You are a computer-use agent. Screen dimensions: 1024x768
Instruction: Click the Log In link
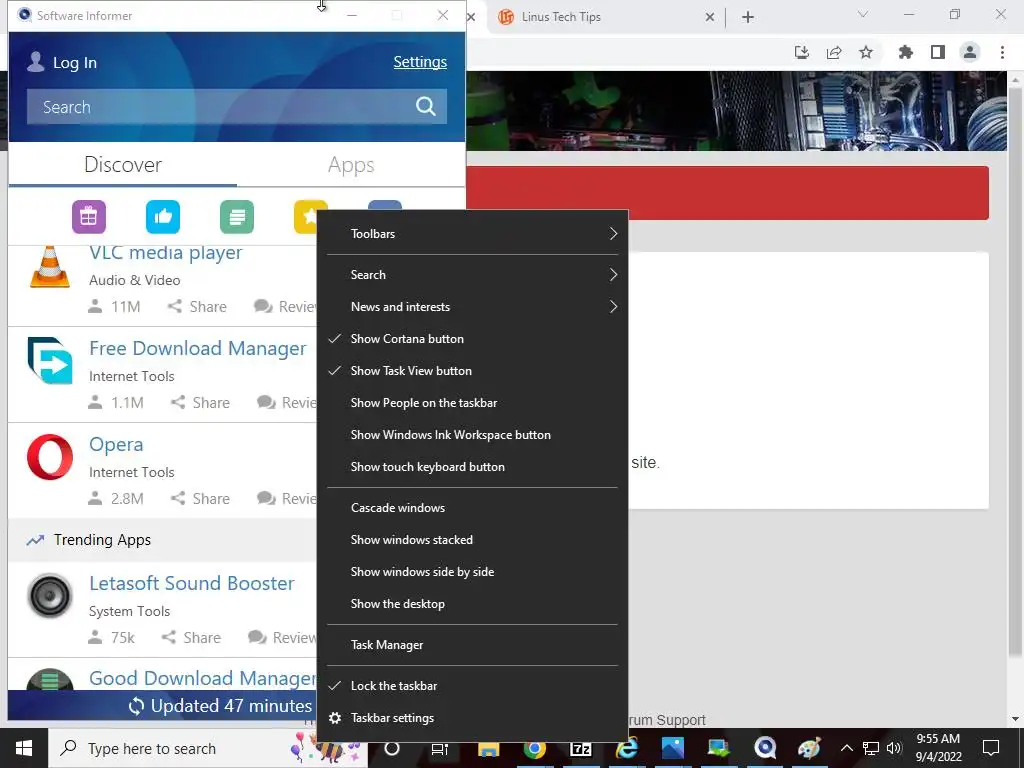tap(74, 63)
